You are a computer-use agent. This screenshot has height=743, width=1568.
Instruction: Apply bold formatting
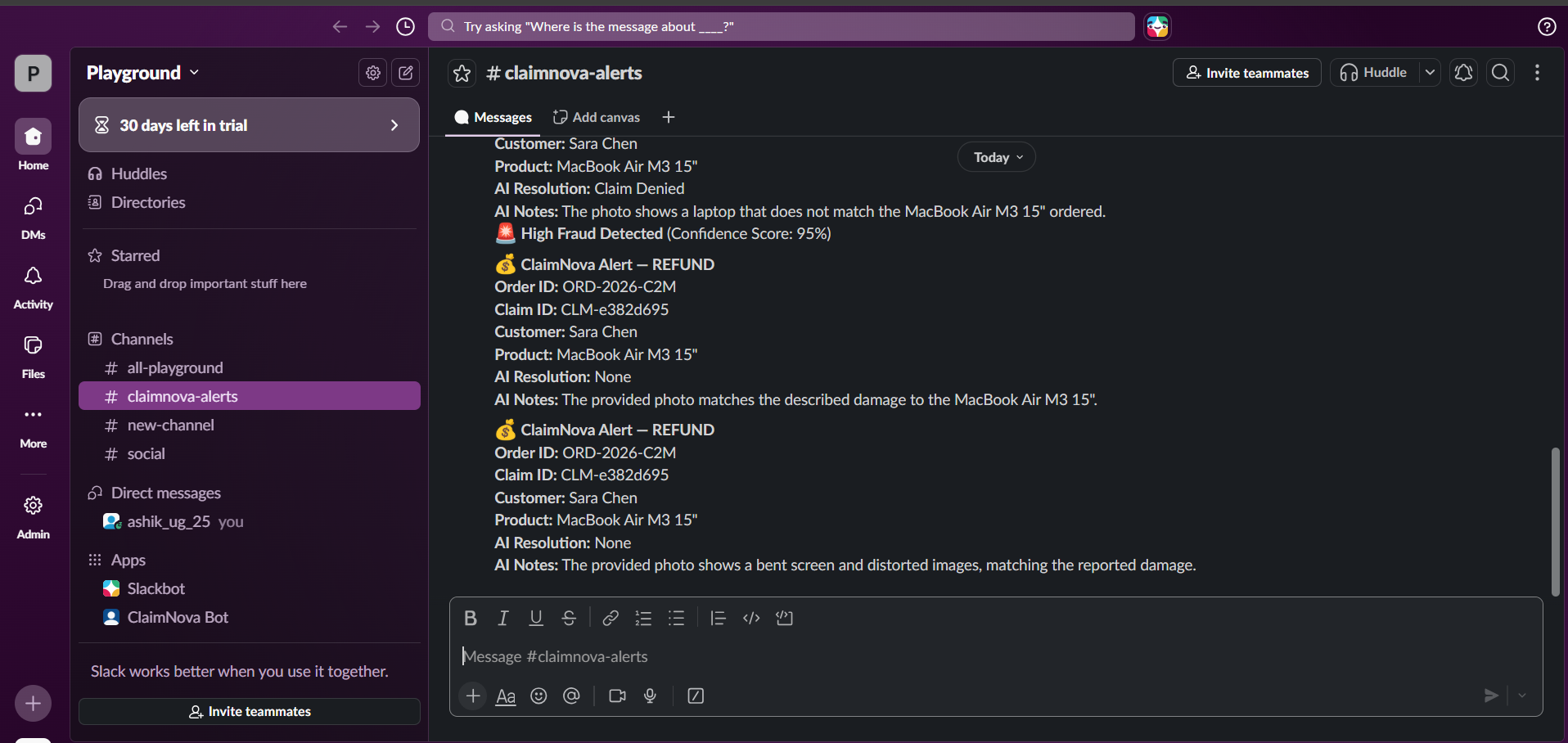click(x=471, y=618)
